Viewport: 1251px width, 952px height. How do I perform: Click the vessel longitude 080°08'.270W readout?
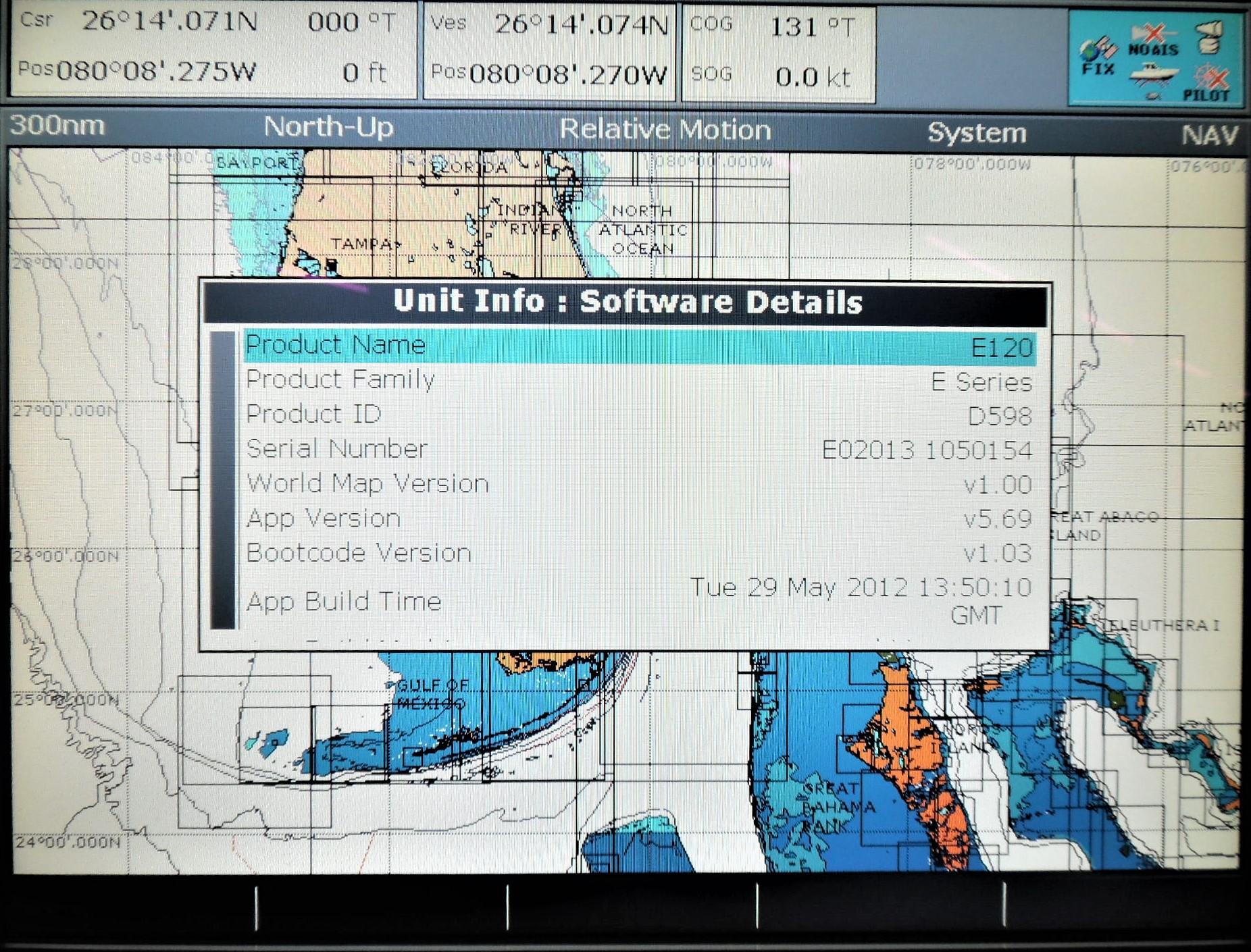pyautogui.click(x=568, y=75)
